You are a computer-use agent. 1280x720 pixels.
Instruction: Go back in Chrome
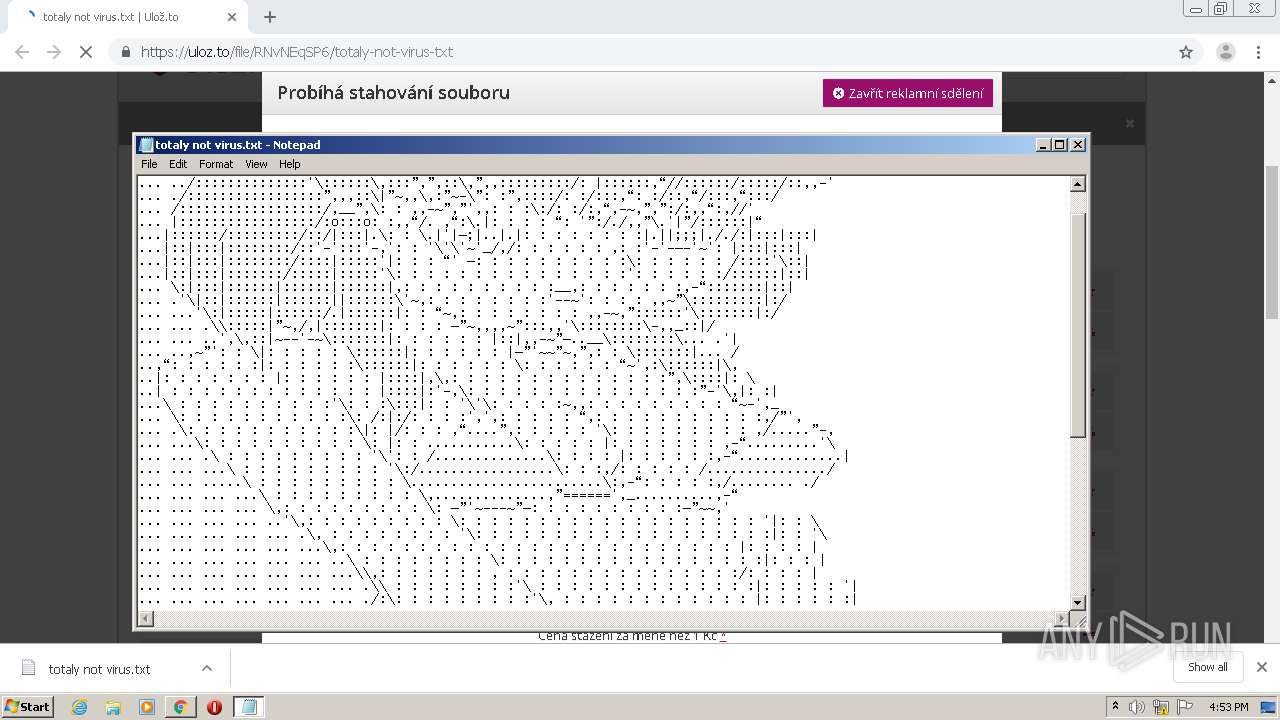pyautogui.click(x=22, y=52)
